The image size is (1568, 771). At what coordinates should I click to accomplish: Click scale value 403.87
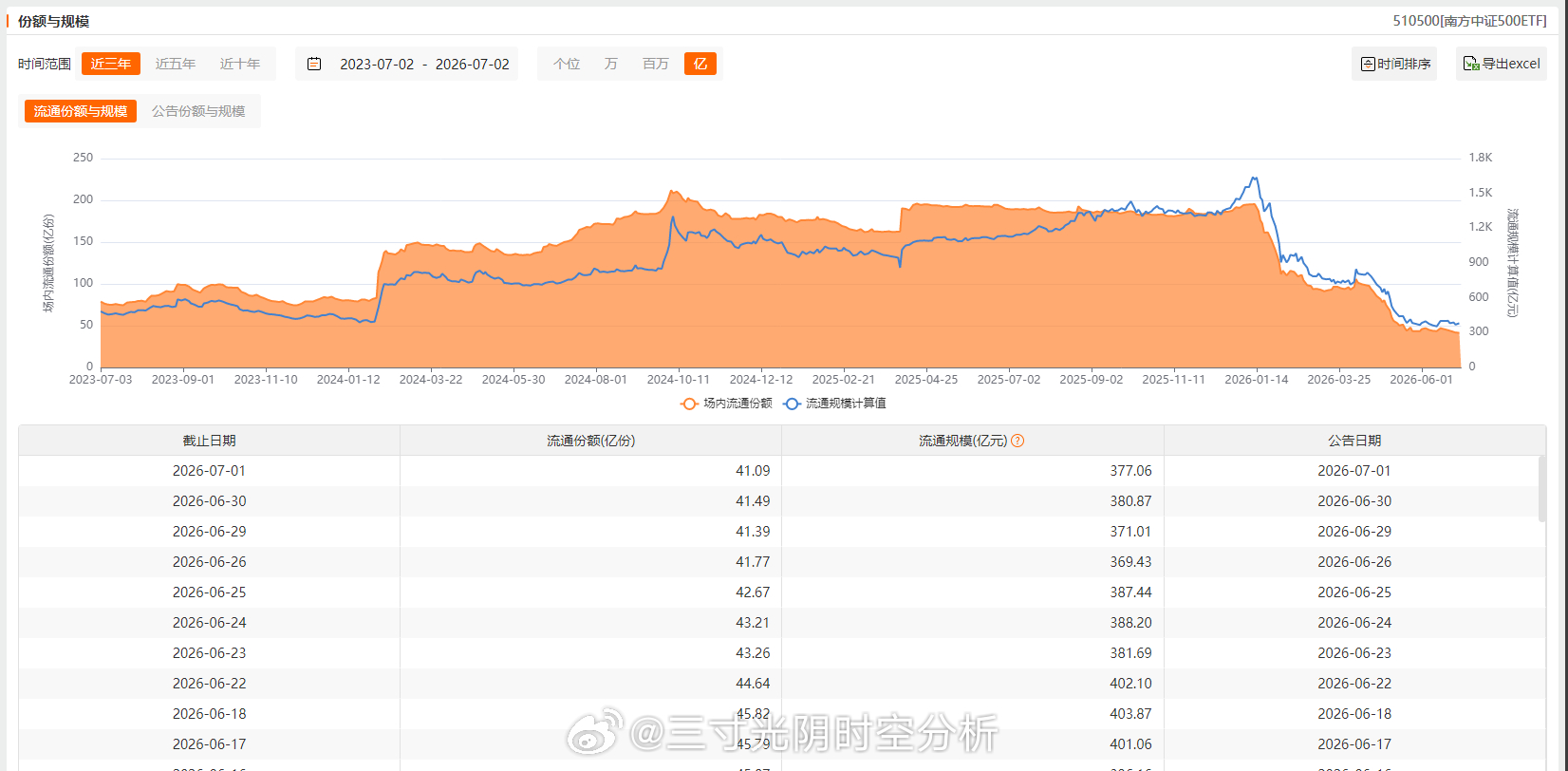[1130, 714]
